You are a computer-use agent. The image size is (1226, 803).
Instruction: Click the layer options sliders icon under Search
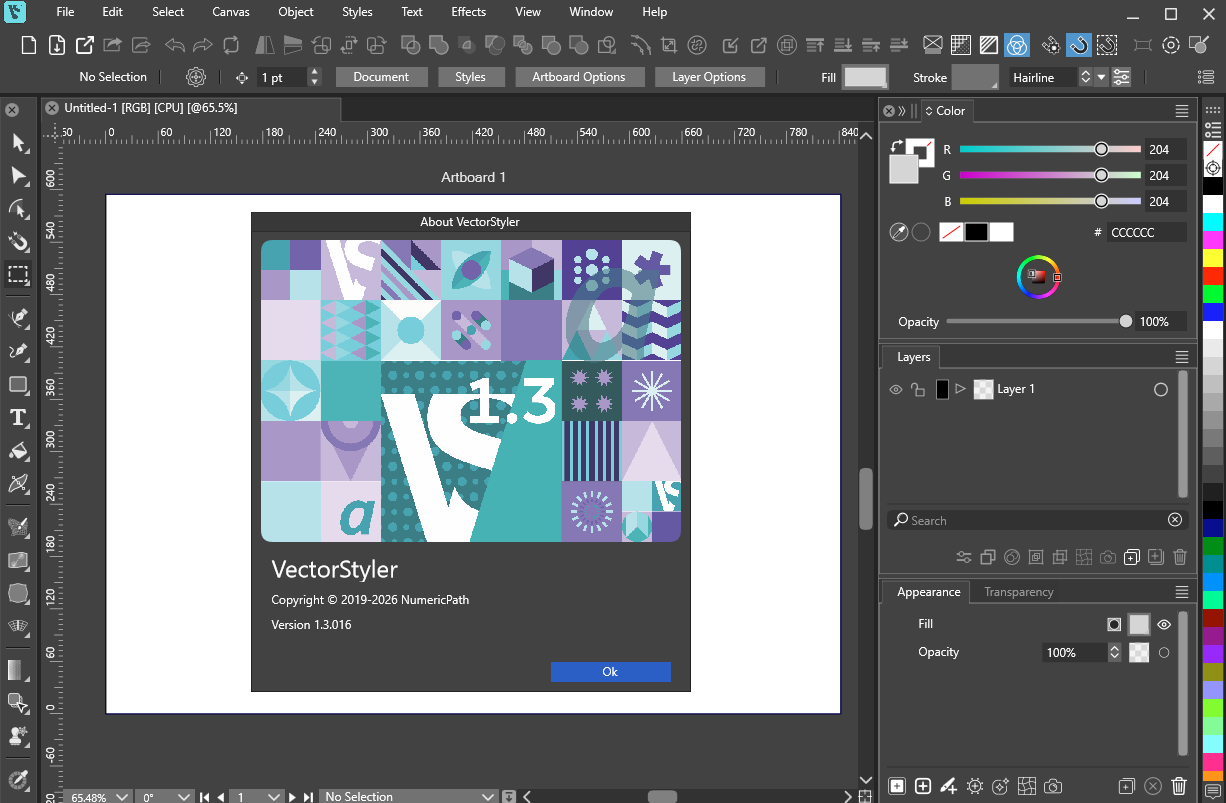pos(964,557)
